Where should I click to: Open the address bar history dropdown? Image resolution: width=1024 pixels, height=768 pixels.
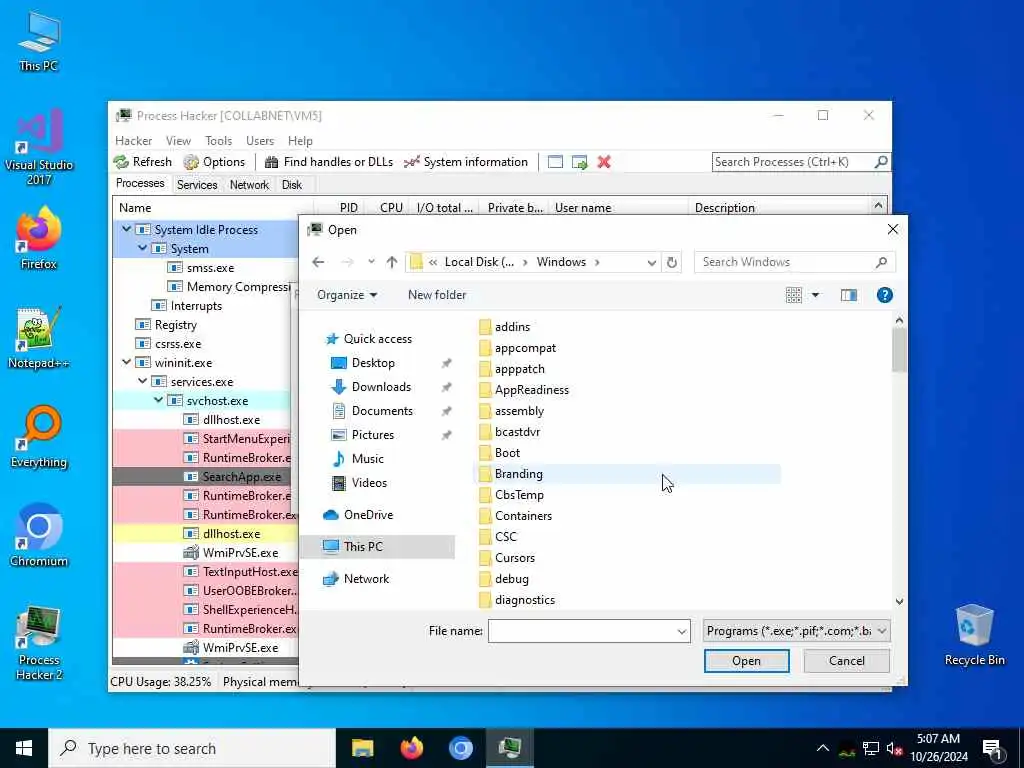tap(651, 263)
